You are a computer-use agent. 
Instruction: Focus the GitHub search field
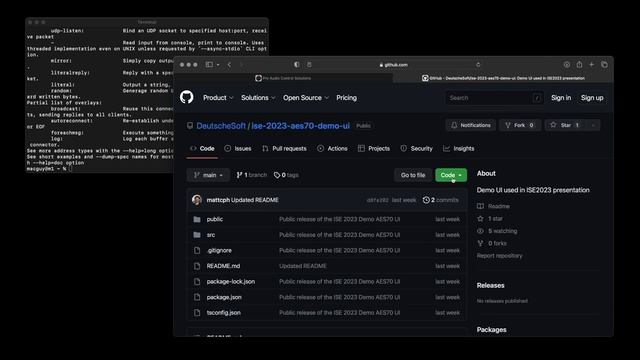pyautogui.click(x=494, y=98)
